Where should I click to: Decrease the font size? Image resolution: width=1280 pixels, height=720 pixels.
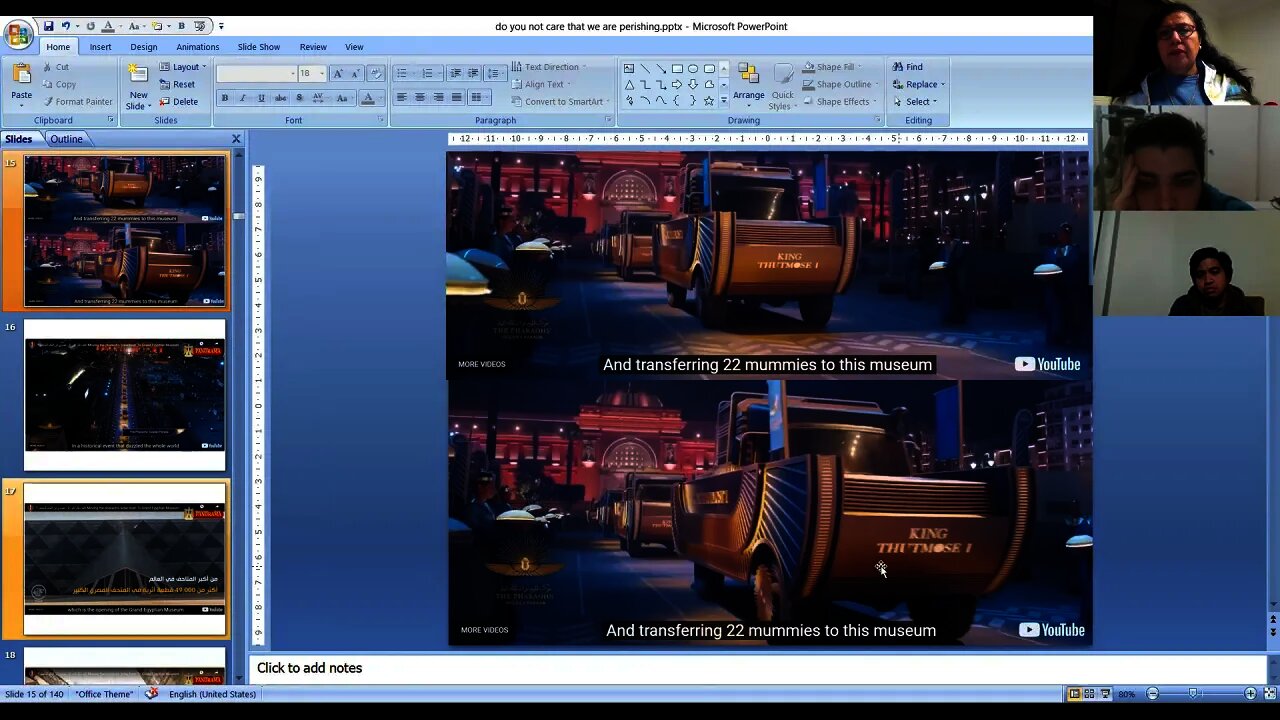tap(354, 74)
